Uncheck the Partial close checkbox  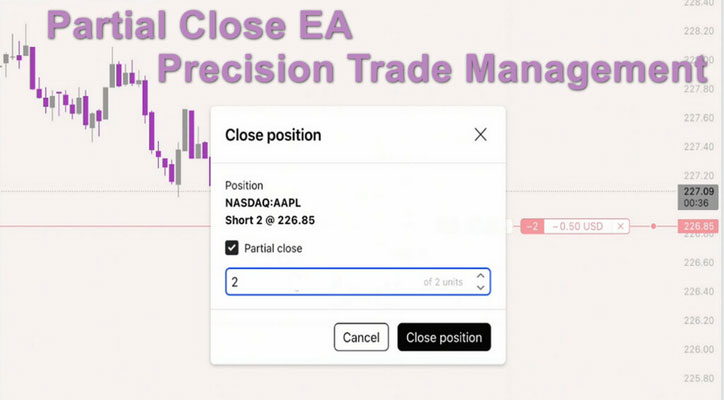click(x=232, y=249)
